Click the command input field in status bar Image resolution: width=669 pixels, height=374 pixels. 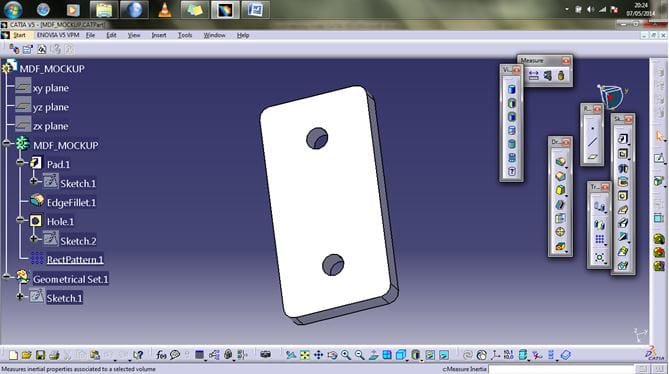pos(561,369)
